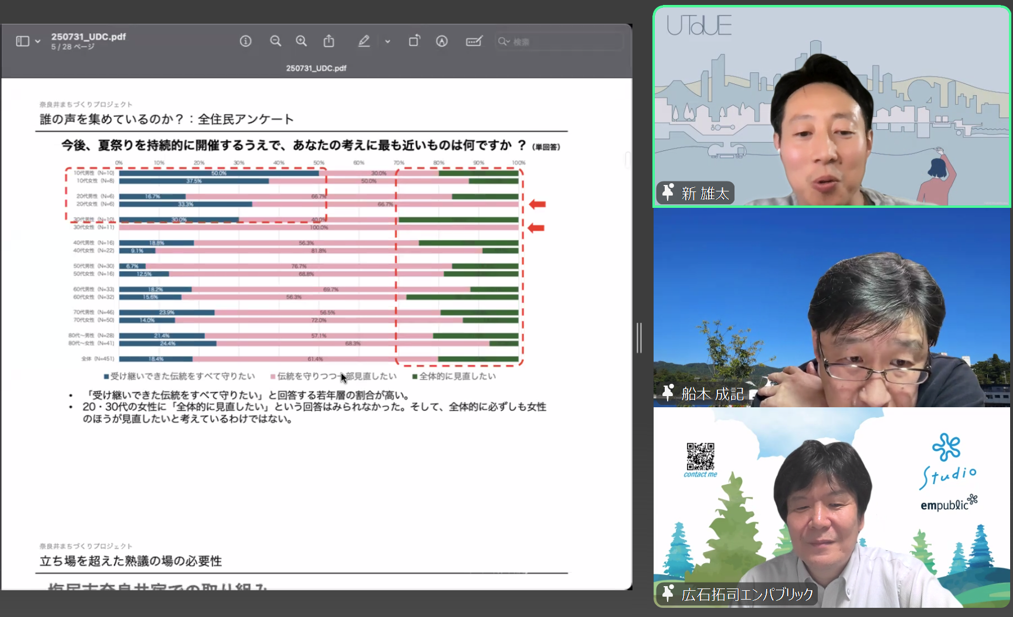Show the Markup toolbar
This screenshot has width=1013, height=617.
pos(442,41)
